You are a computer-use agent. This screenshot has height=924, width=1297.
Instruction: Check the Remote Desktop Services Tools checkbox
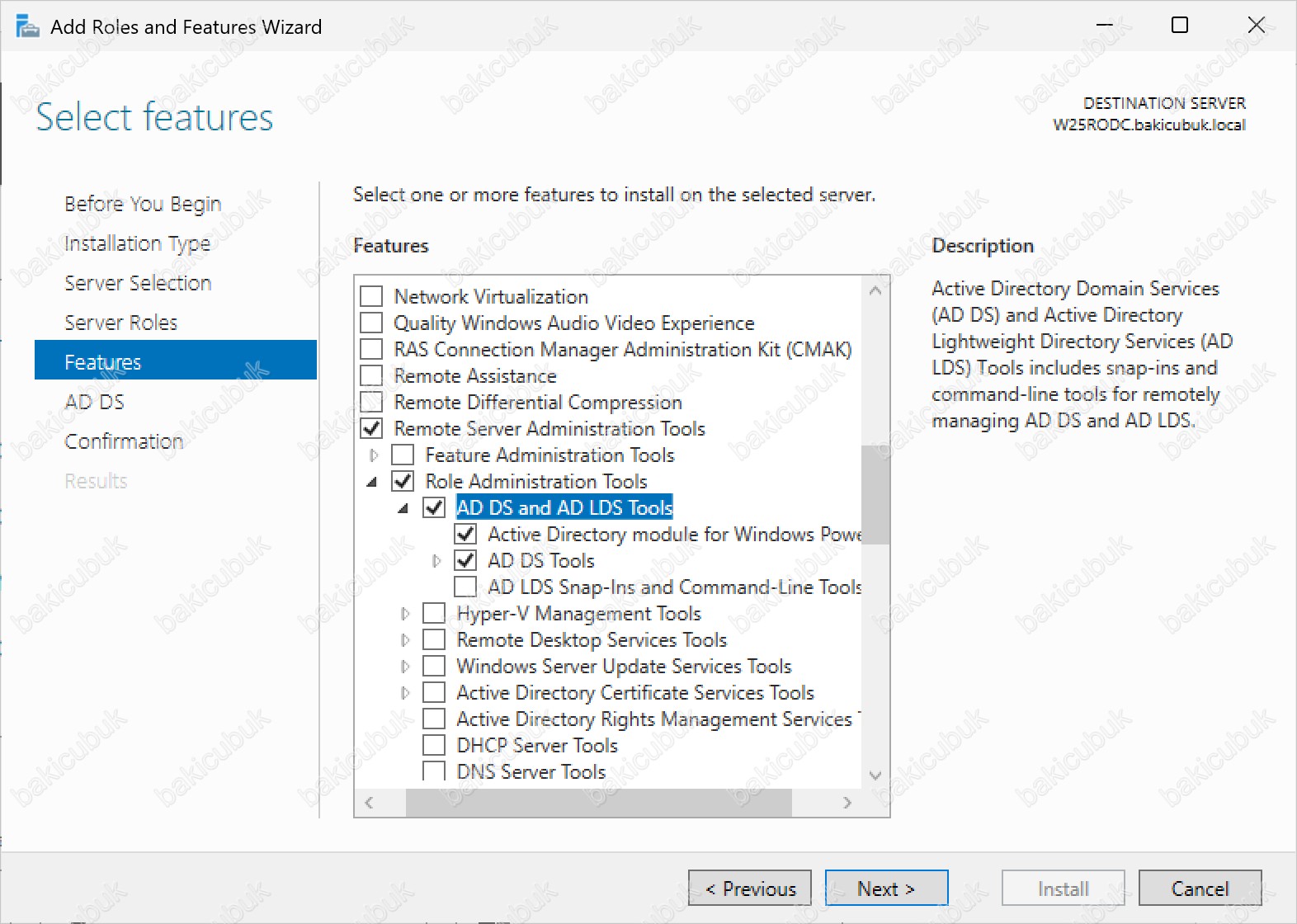[434, 639]
